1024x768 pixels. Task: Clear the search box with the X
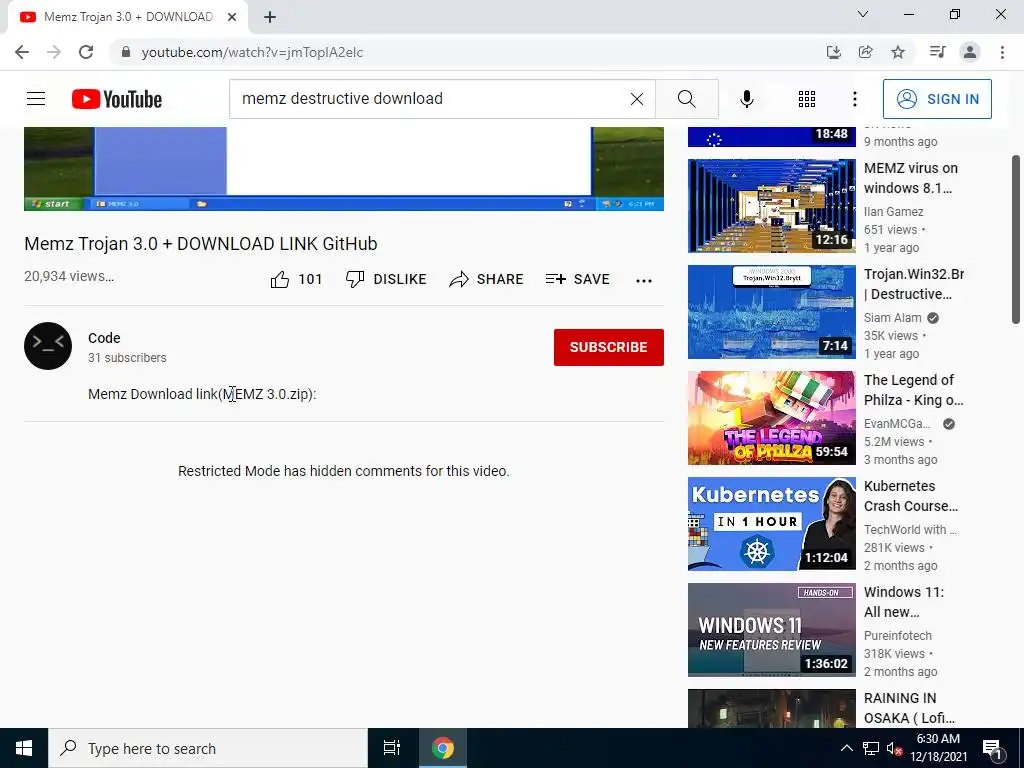coord(637,99)
